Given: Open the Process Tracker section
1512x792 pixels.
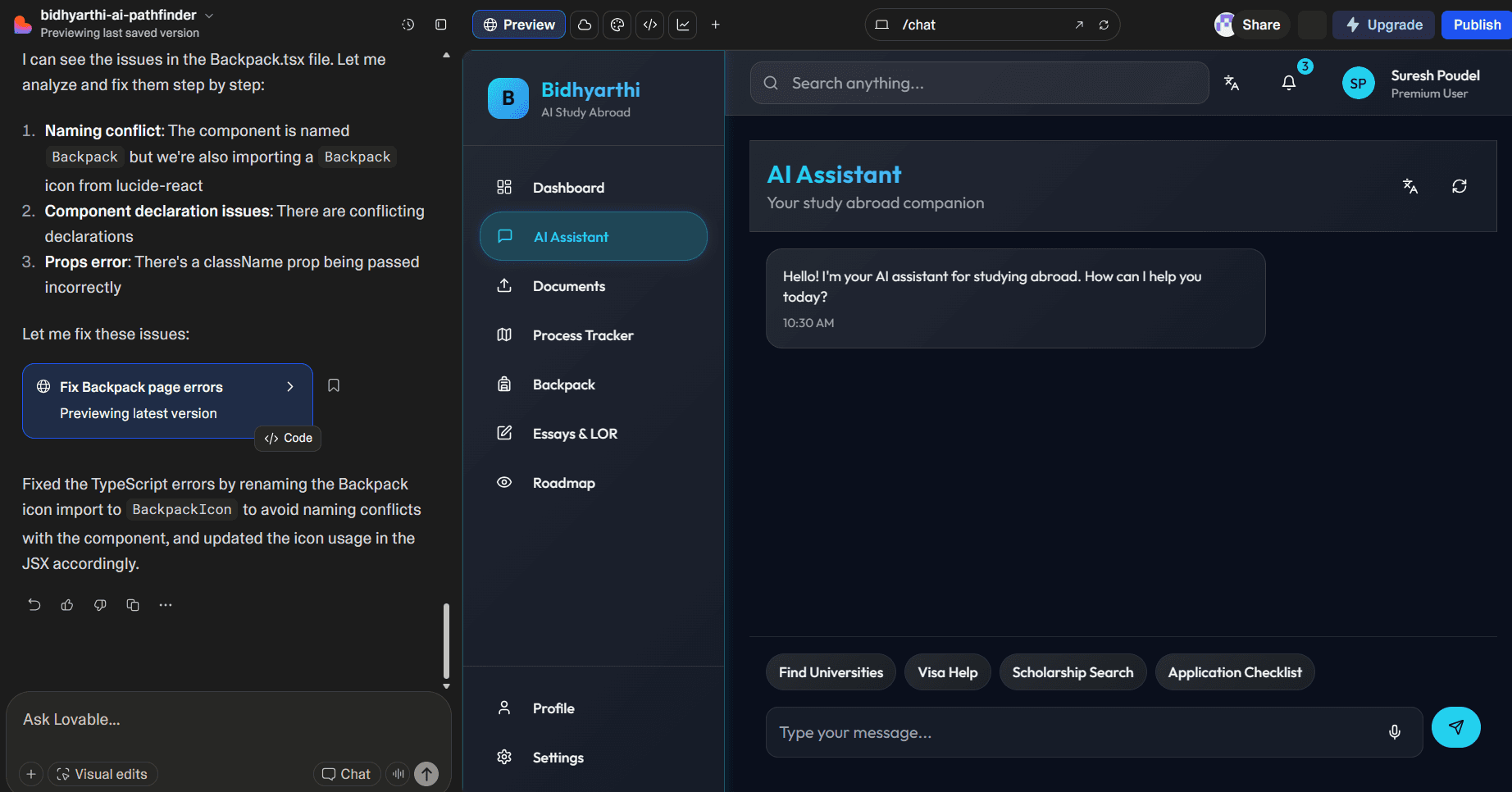Looking at the screenshot, I should [x=582, y=335].
